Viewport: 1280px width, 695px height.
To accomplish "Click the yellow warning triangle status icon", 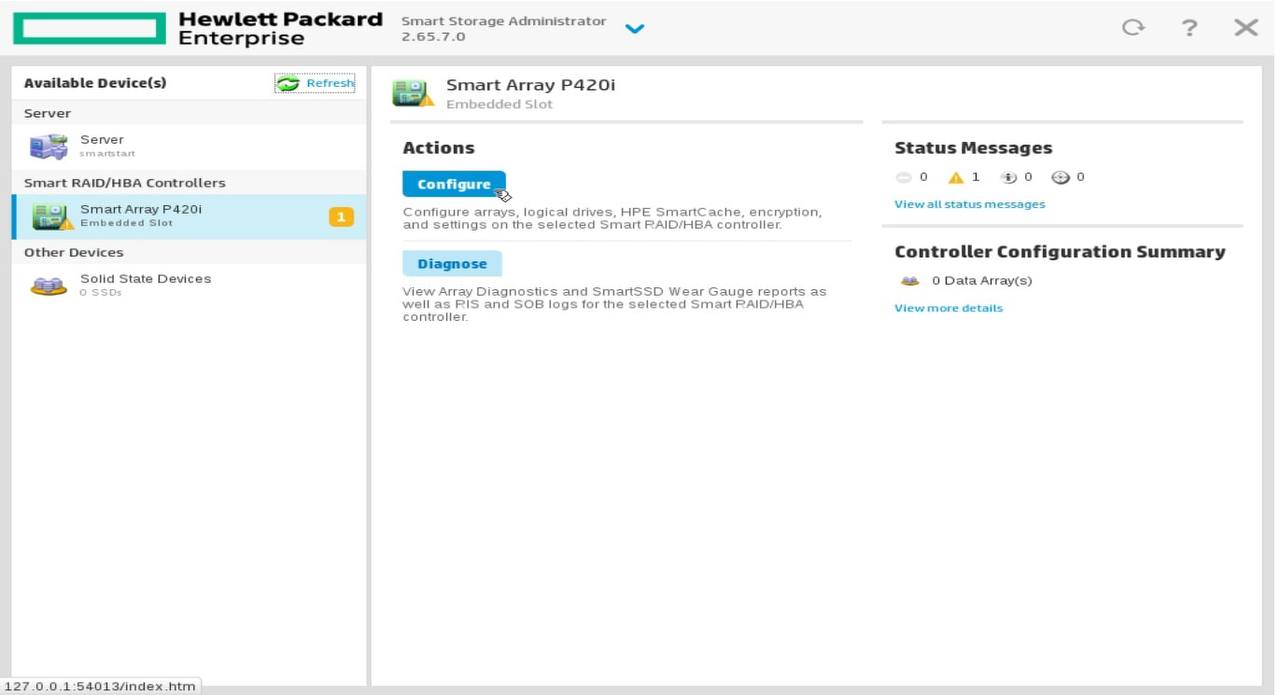I will coord(956,178).
